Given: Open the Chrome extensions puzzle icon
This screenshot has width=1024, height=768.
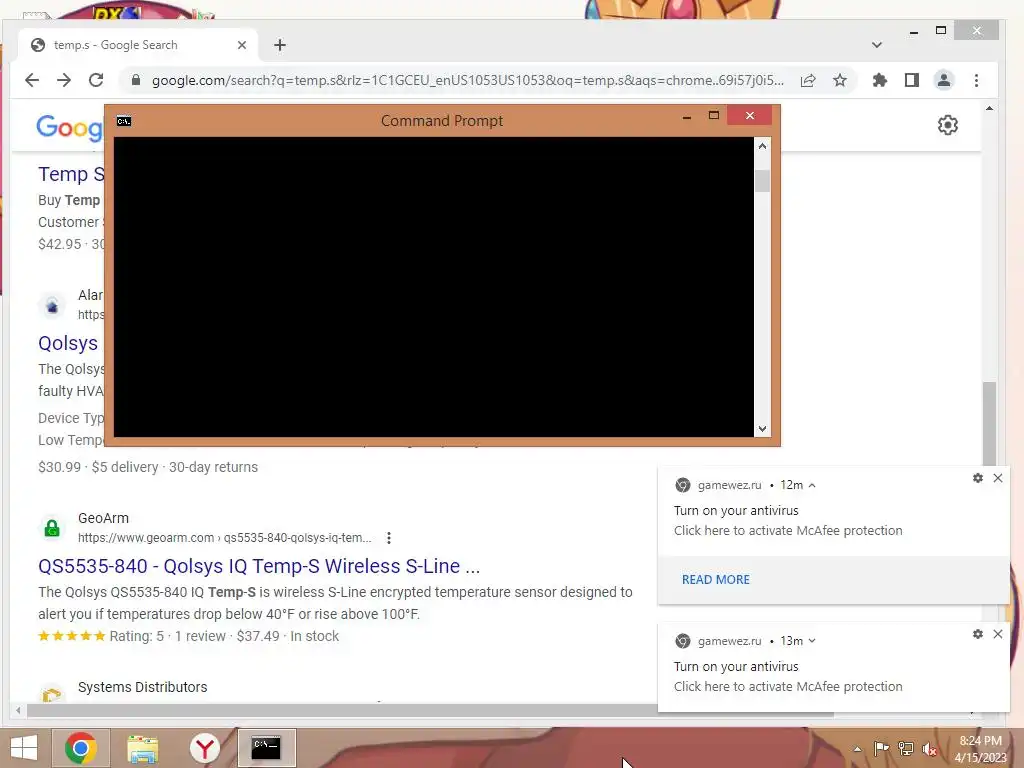Looking at the screenshot, I should 880,80.
